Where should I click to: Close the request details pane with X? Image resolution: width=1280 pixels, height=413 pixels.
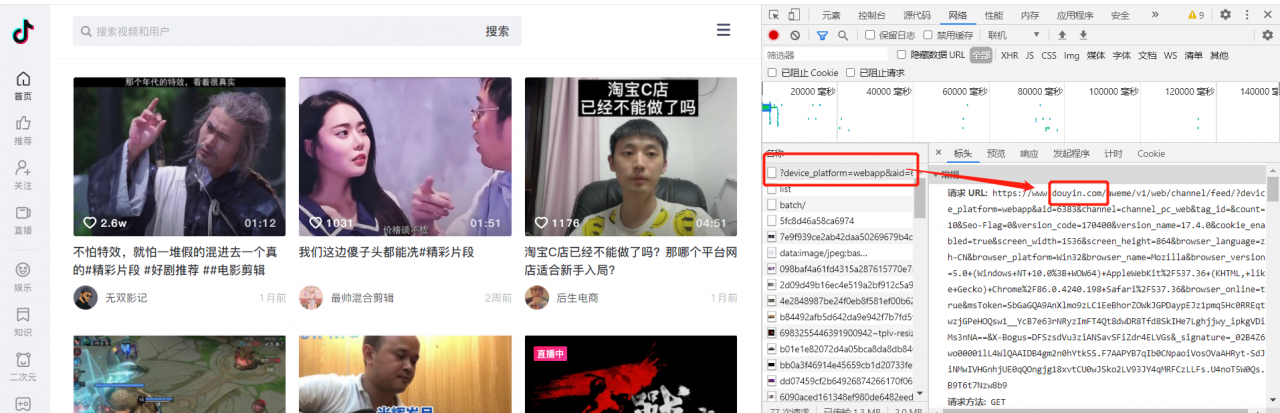[937, 154]
